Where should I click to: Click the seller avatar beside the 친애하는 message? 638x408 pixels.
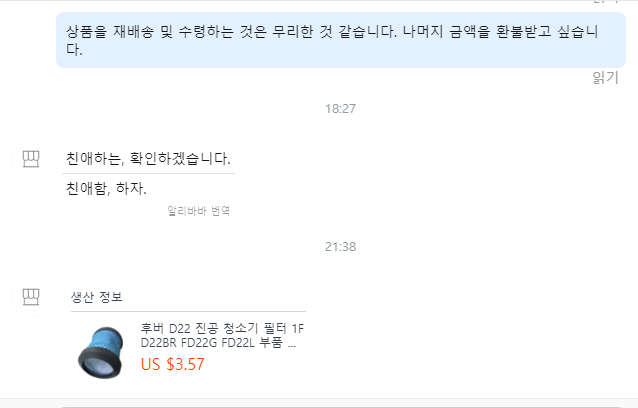pos(30,158)
